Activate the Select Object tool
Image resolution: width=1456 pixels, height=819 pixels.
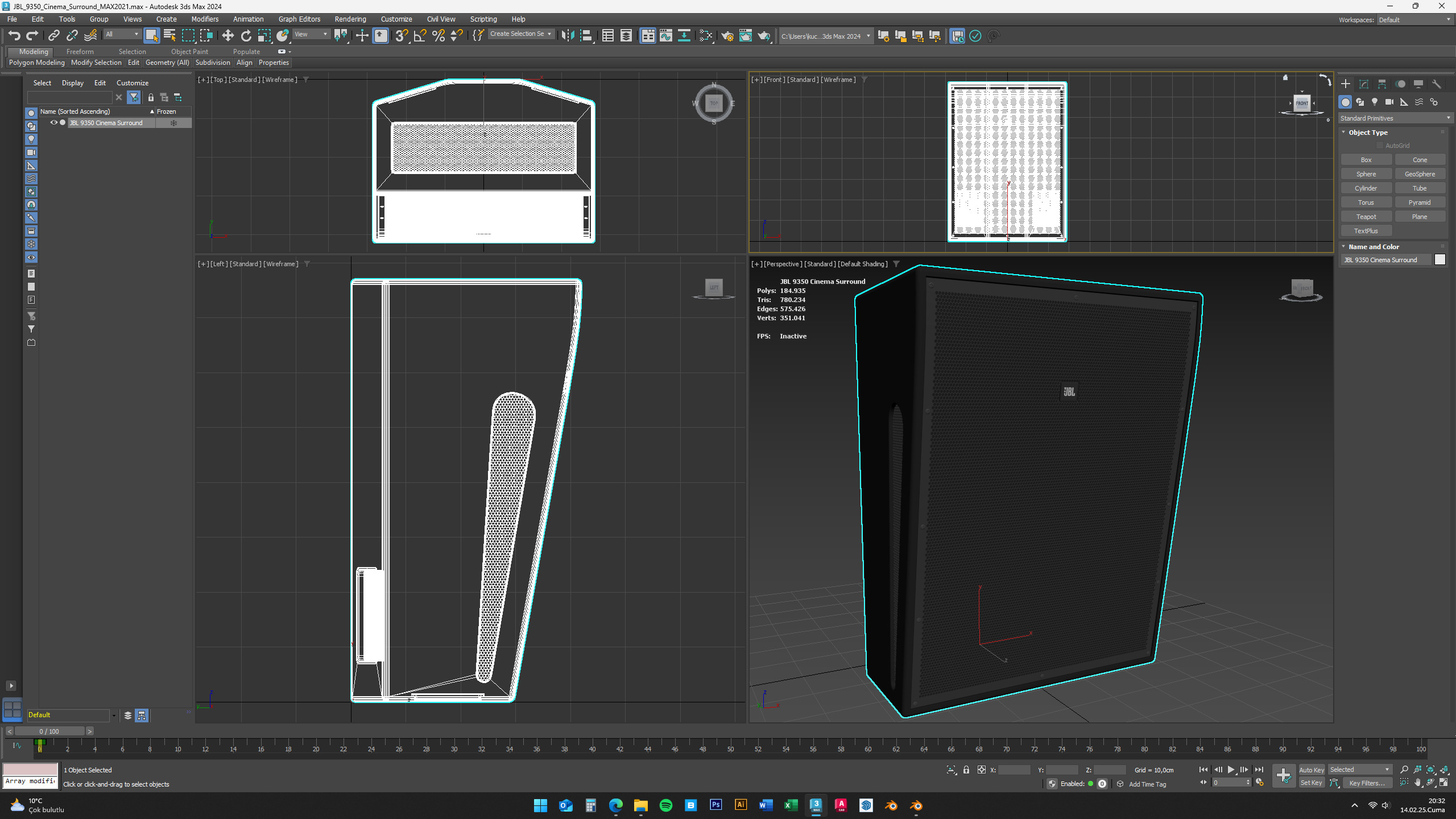pos(151,36)
